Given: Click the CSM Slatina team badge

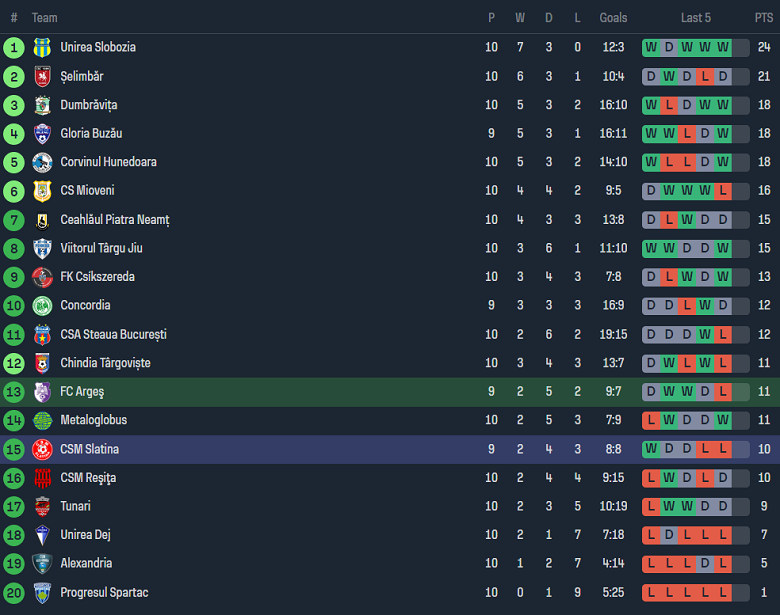Looking at the screenshot, I should pyautogui.click(x=42, y=449).
